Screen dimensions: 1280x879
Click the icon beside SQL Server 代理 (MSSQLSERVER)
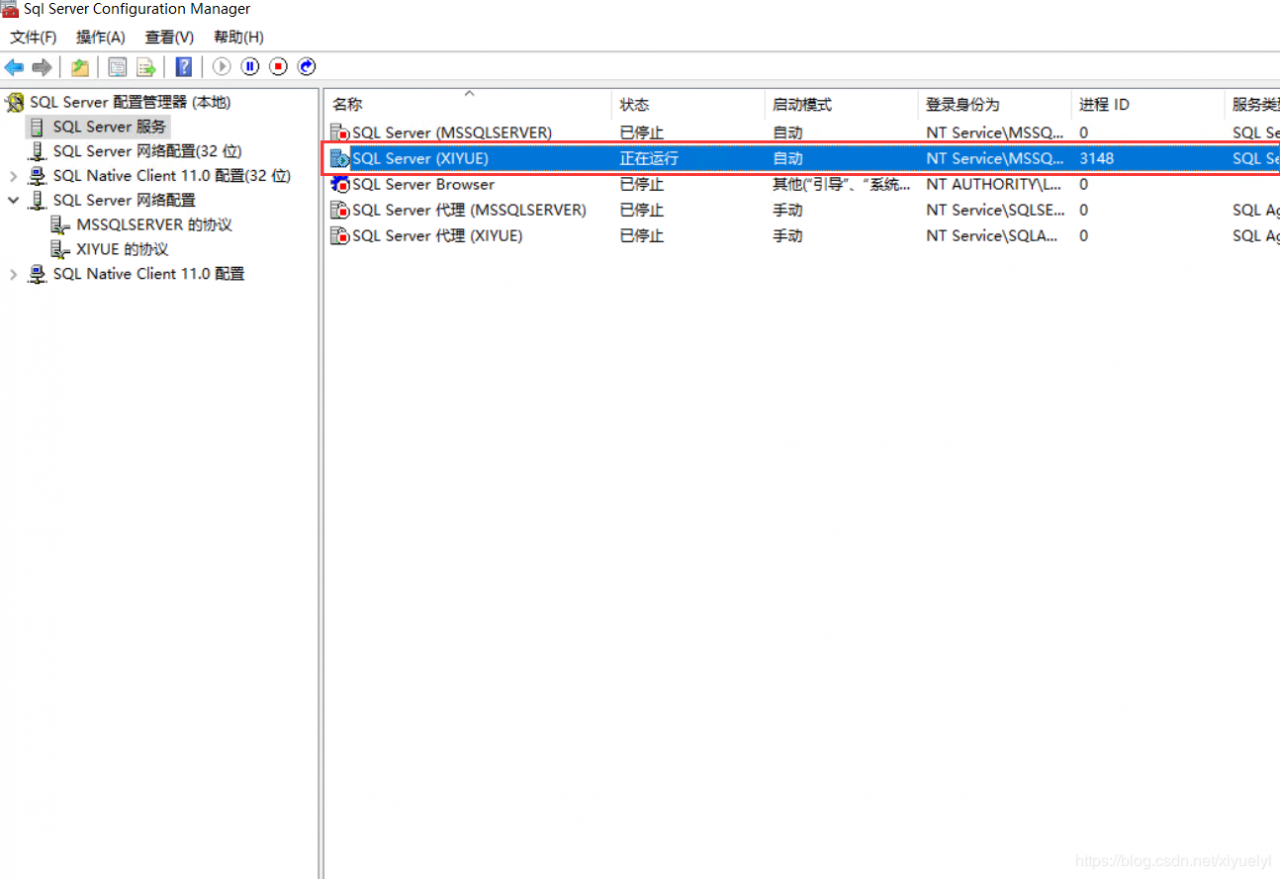click(340, 211)
